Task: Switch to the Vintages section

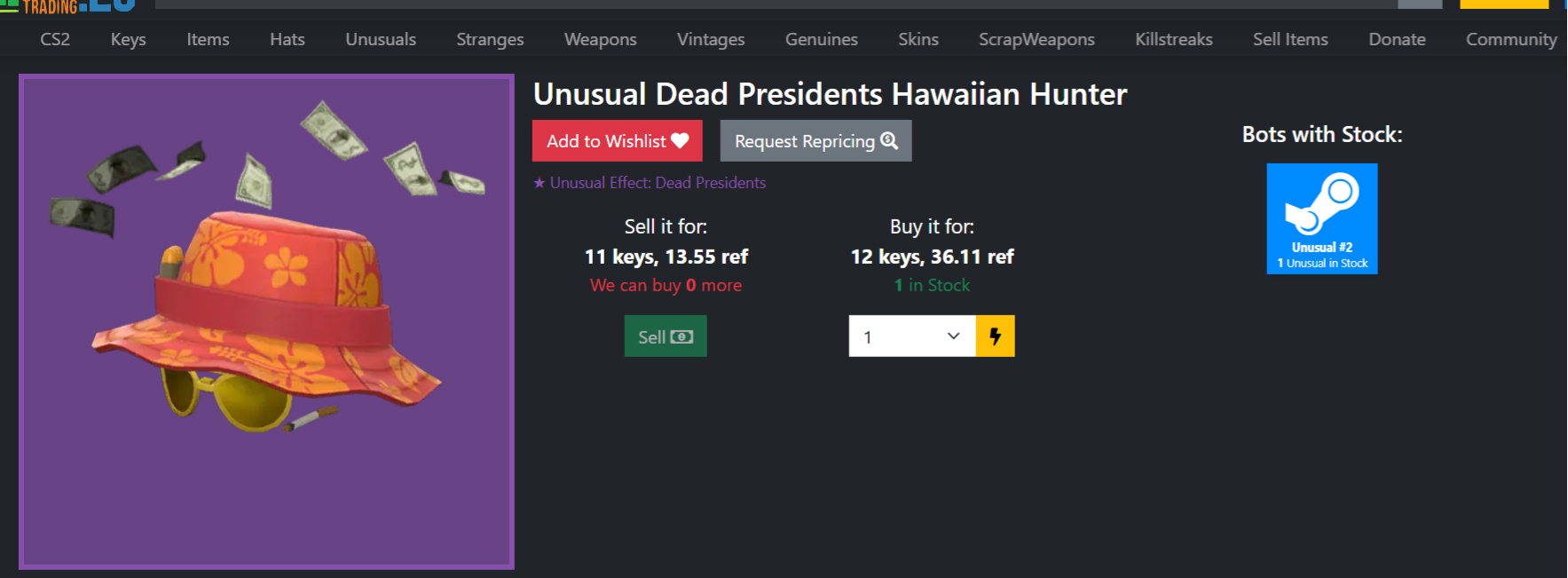Action: [711, 39]
